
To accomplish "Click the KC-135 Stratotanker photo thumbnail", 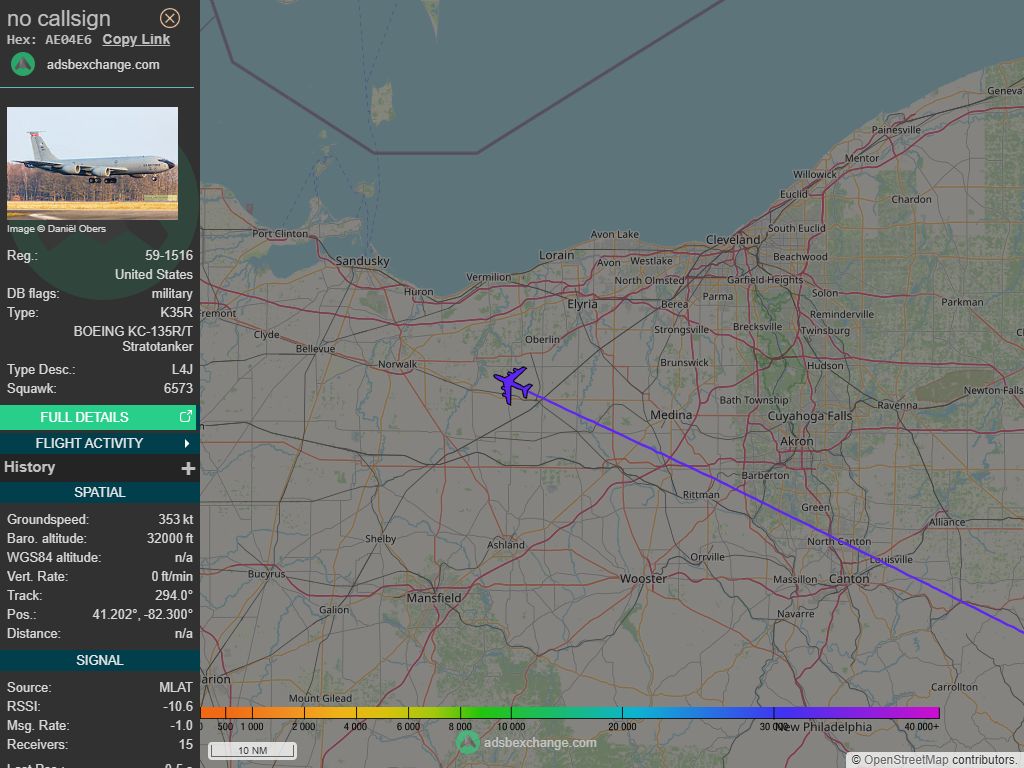I will [93, 163].
